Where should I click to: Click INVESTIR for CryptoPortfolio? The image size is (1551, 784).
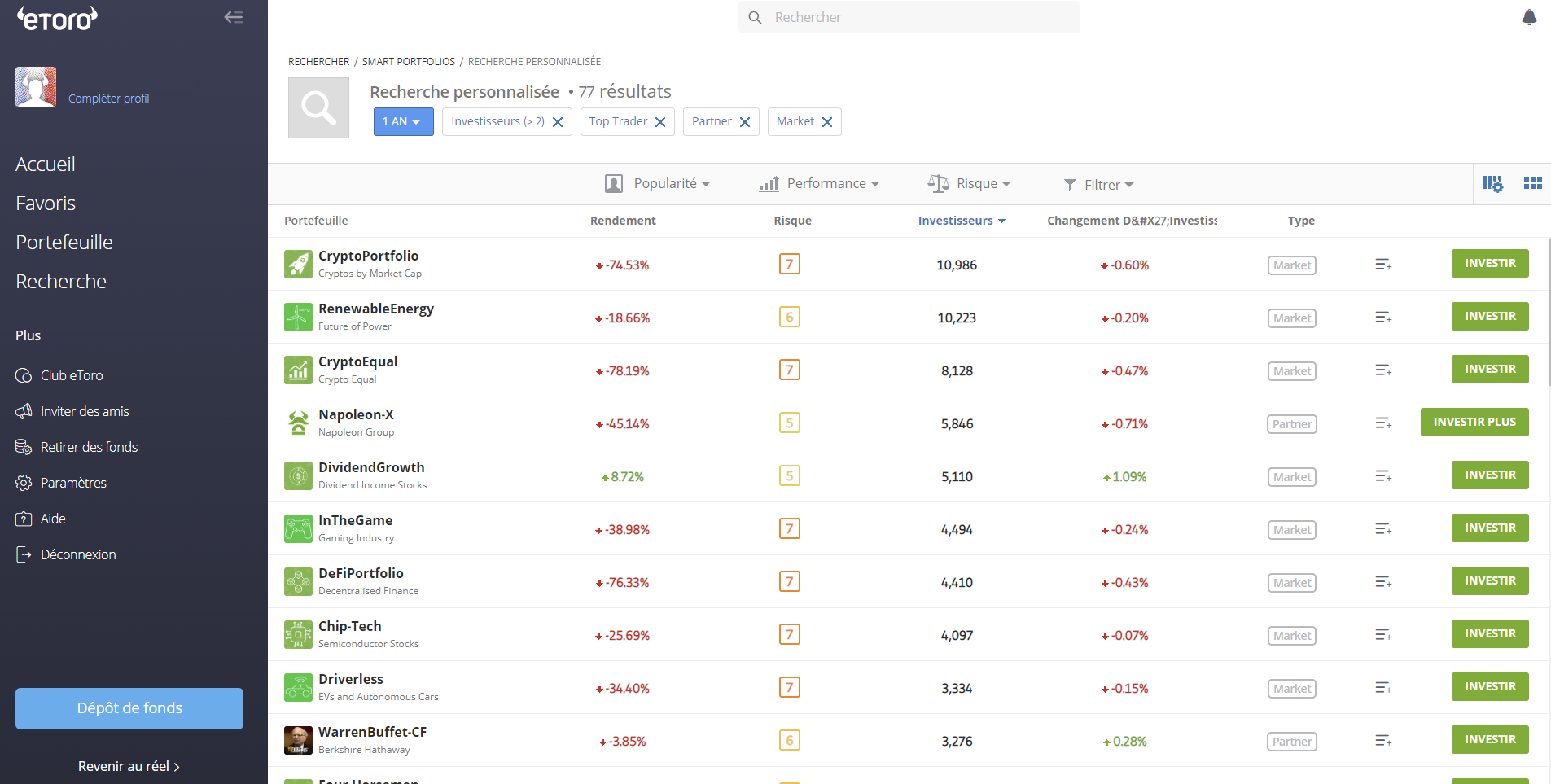[x=1490, y=264]
